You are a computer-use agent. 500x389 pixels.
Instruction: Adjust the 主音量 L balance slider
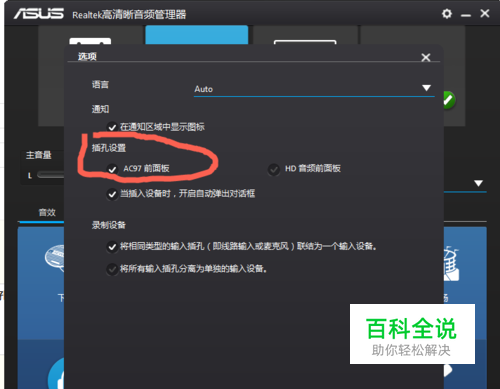pyautogui.click(x=50, y=175)
